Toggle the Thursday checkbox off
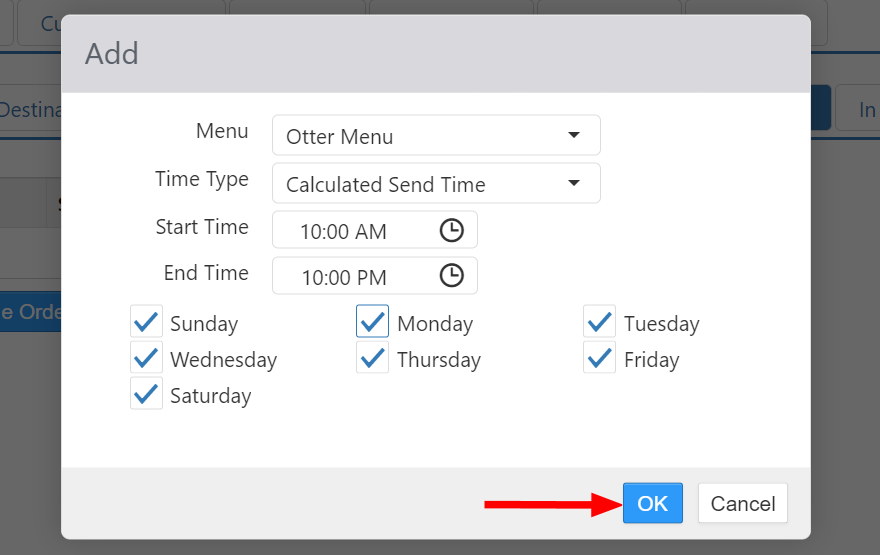The width and height of the screenshot is (880, 555). [x=373, y=359]
